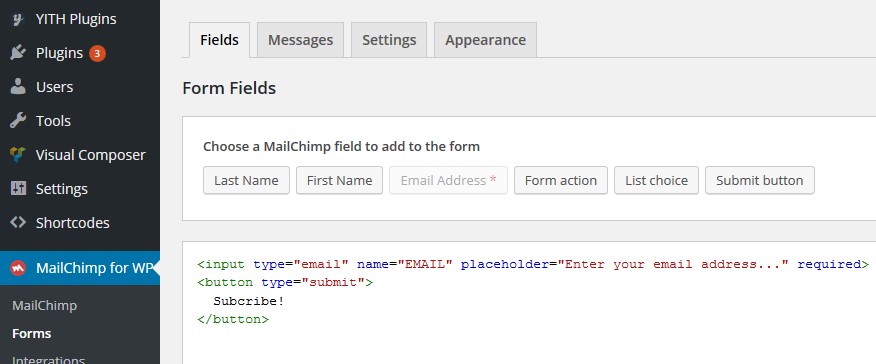Click the Plugins update count badge

(97, 54)
